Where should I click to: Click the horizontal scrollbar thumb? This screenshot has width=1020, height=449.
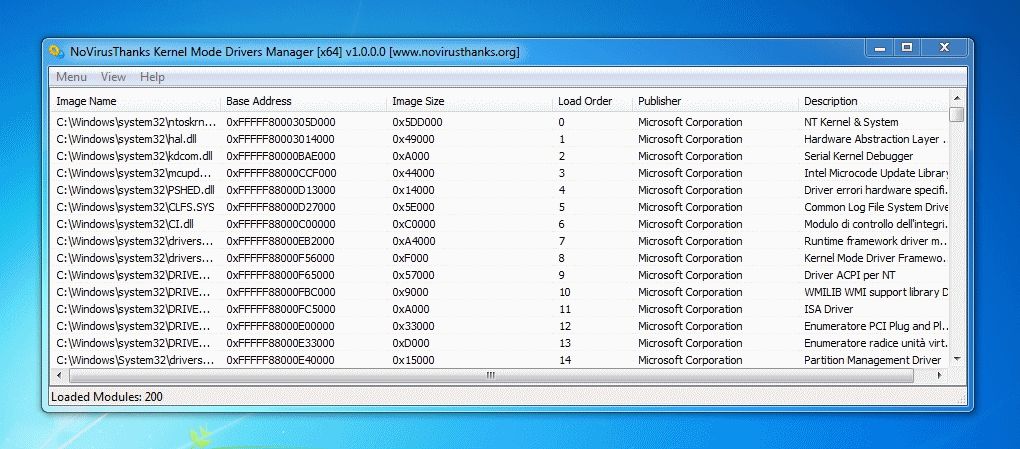point(491,375)
